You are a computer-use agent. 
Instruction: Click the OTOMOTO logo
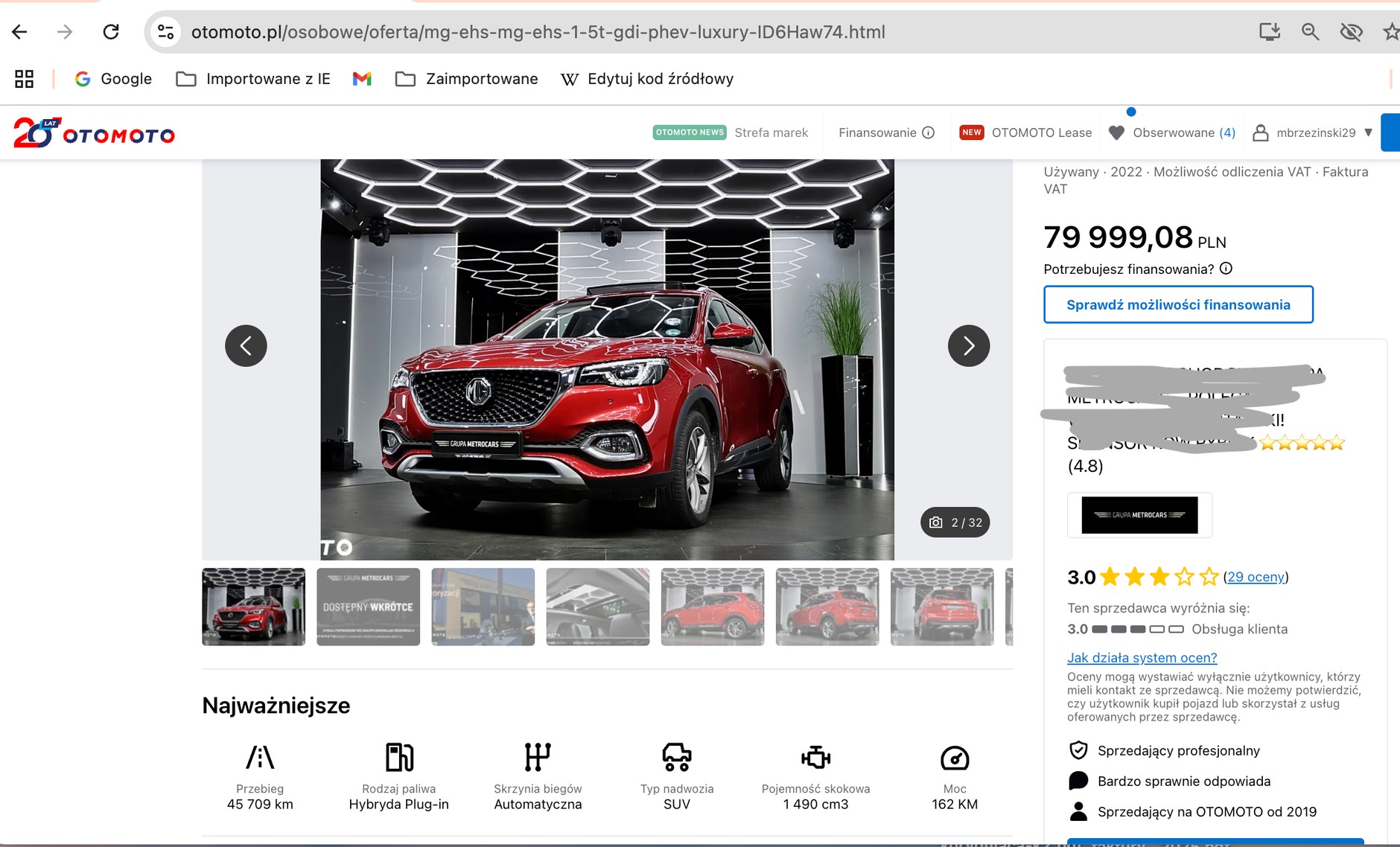tap(95, 133)
